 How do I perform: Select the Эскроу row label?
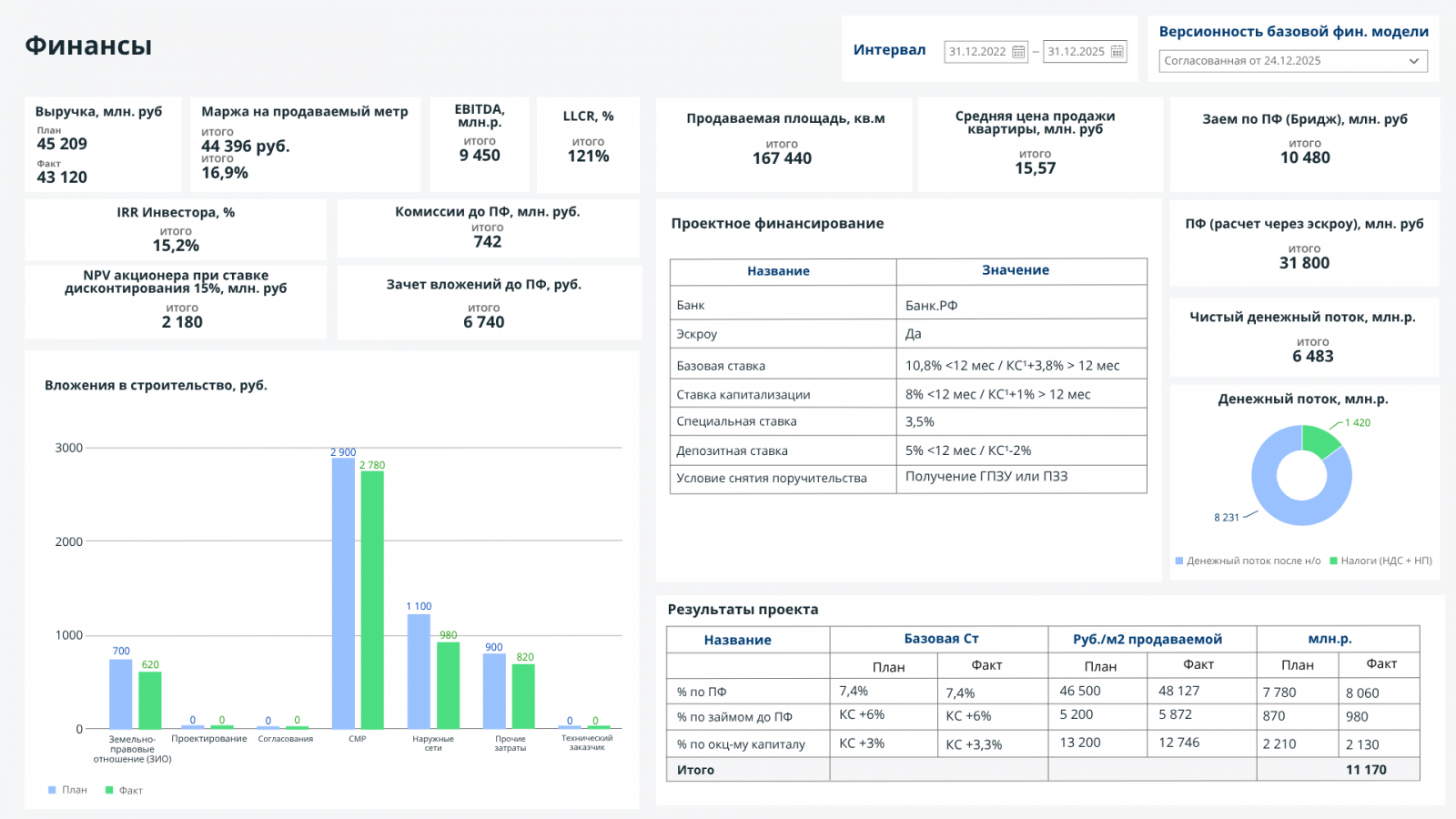pyautogui.click(x=697, y=334)
